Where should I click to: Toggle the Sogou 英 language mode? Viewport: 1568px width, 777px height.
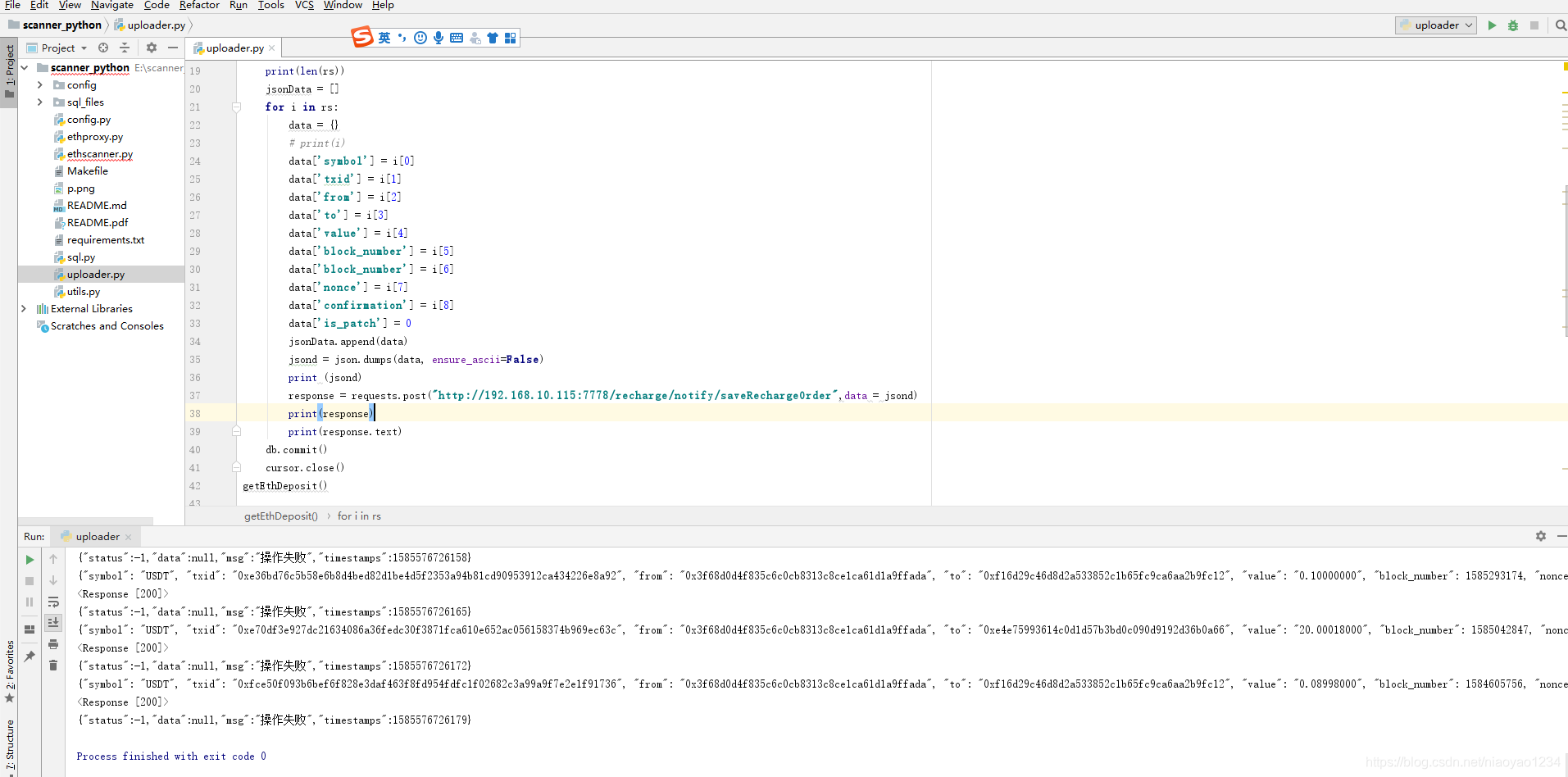click(x=384, y=38)
